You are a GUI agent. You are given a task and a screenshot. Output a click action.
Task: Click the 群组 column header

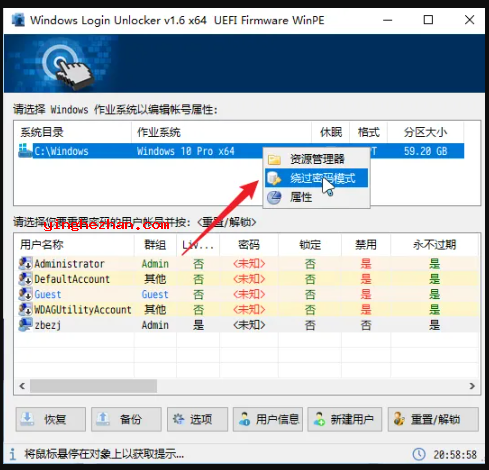[155, 245]
